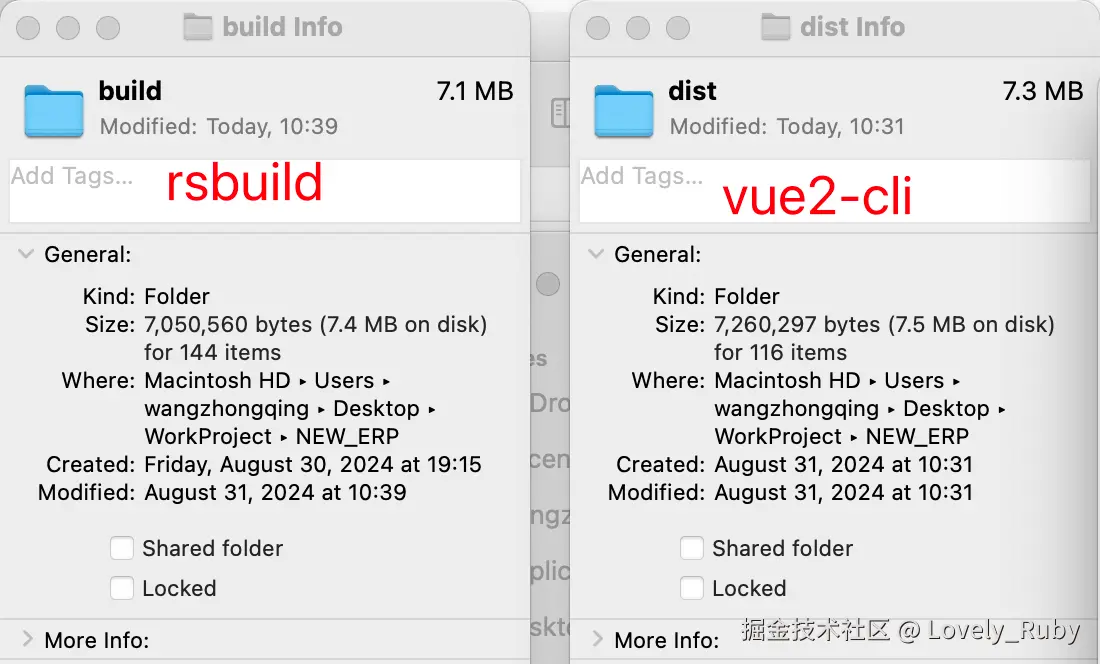Minimize the build Info window
The height and width of the screenshot is (664, 1100).
coord(68,28)
